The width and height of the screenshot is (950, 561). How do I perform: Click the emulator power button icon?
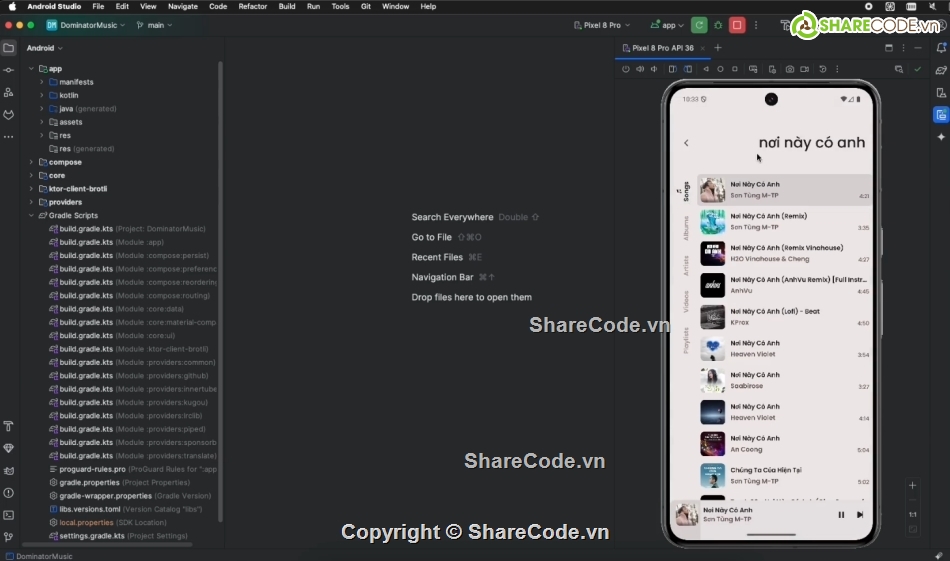coord(626,69)
